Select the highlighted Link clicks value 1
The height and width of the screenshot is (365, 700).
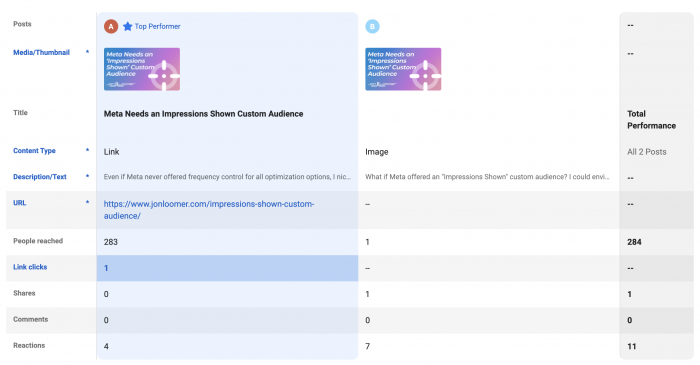227,268
